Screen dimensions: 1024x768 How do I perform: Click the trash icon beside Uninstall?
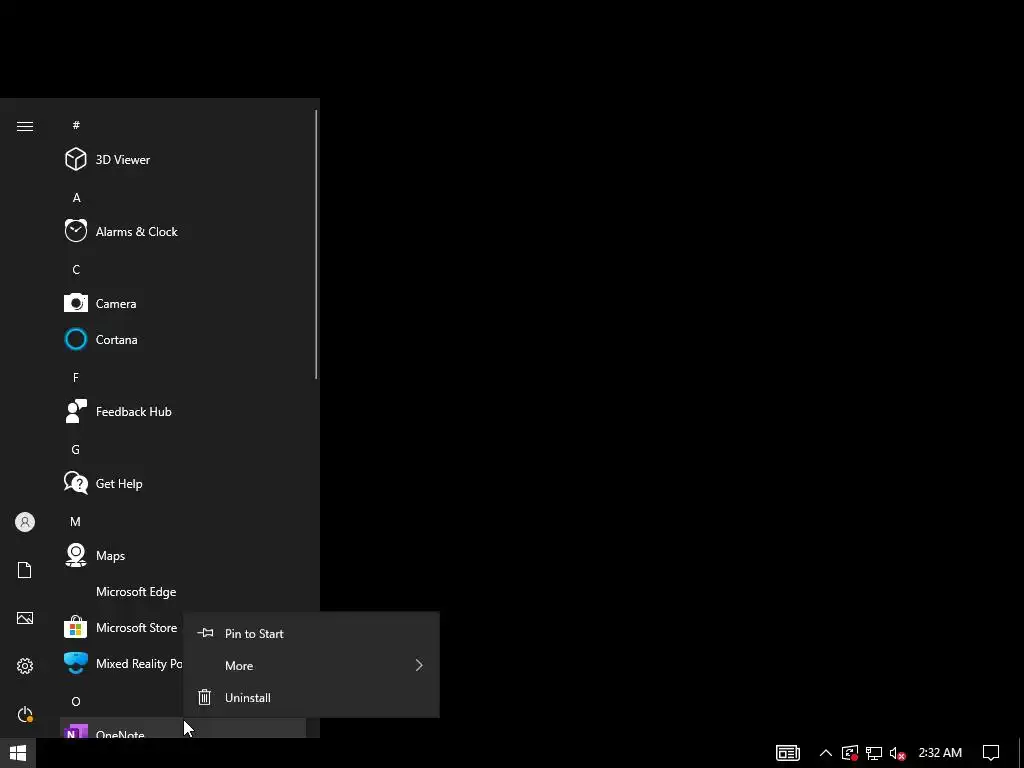[204, 697]
